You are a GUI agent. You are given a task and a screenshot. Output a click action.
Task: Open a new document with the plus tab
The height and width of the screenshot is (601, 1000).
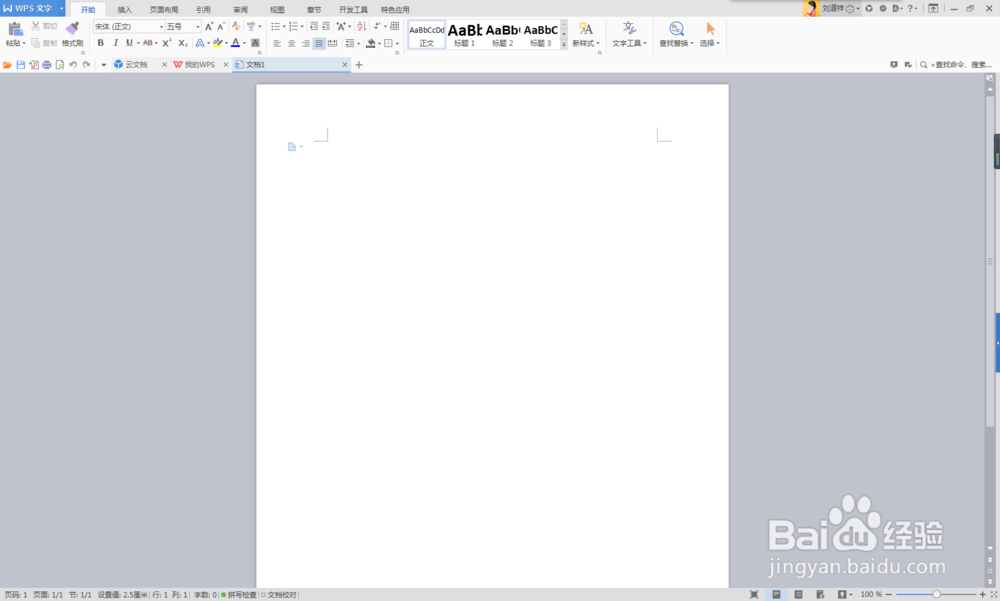pos(359,64)
